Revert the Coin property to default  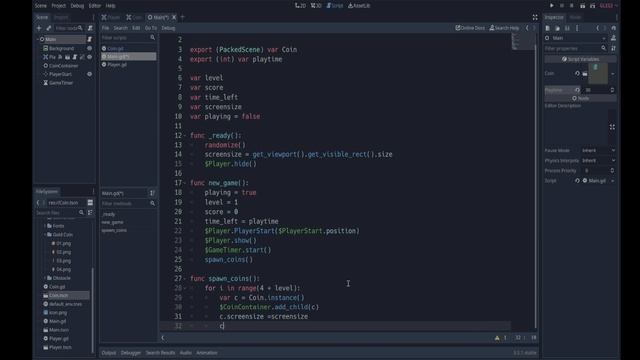(577, 73)
